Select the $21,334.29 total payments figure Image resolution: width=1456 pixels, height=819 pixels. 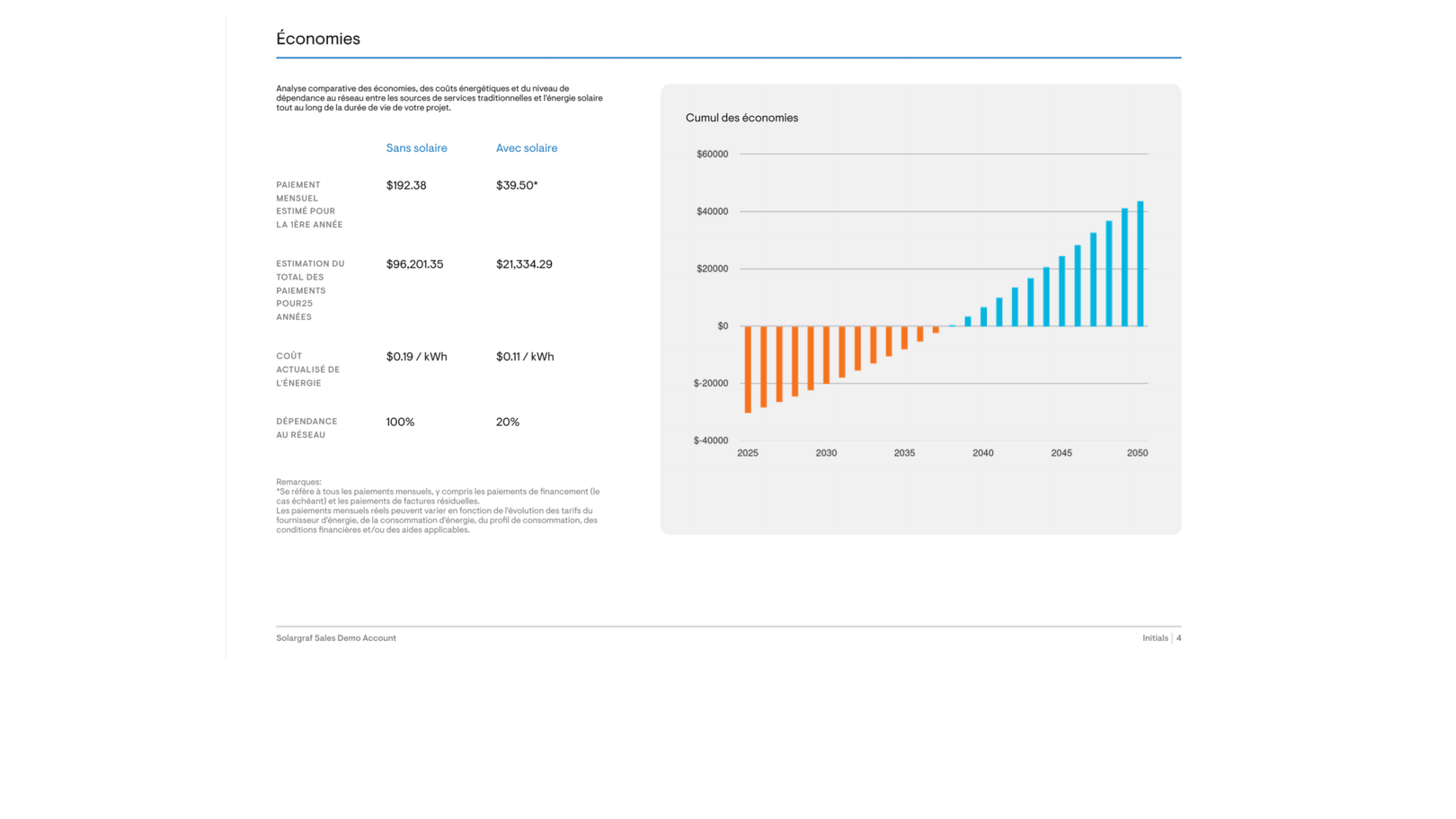(524, 264)
